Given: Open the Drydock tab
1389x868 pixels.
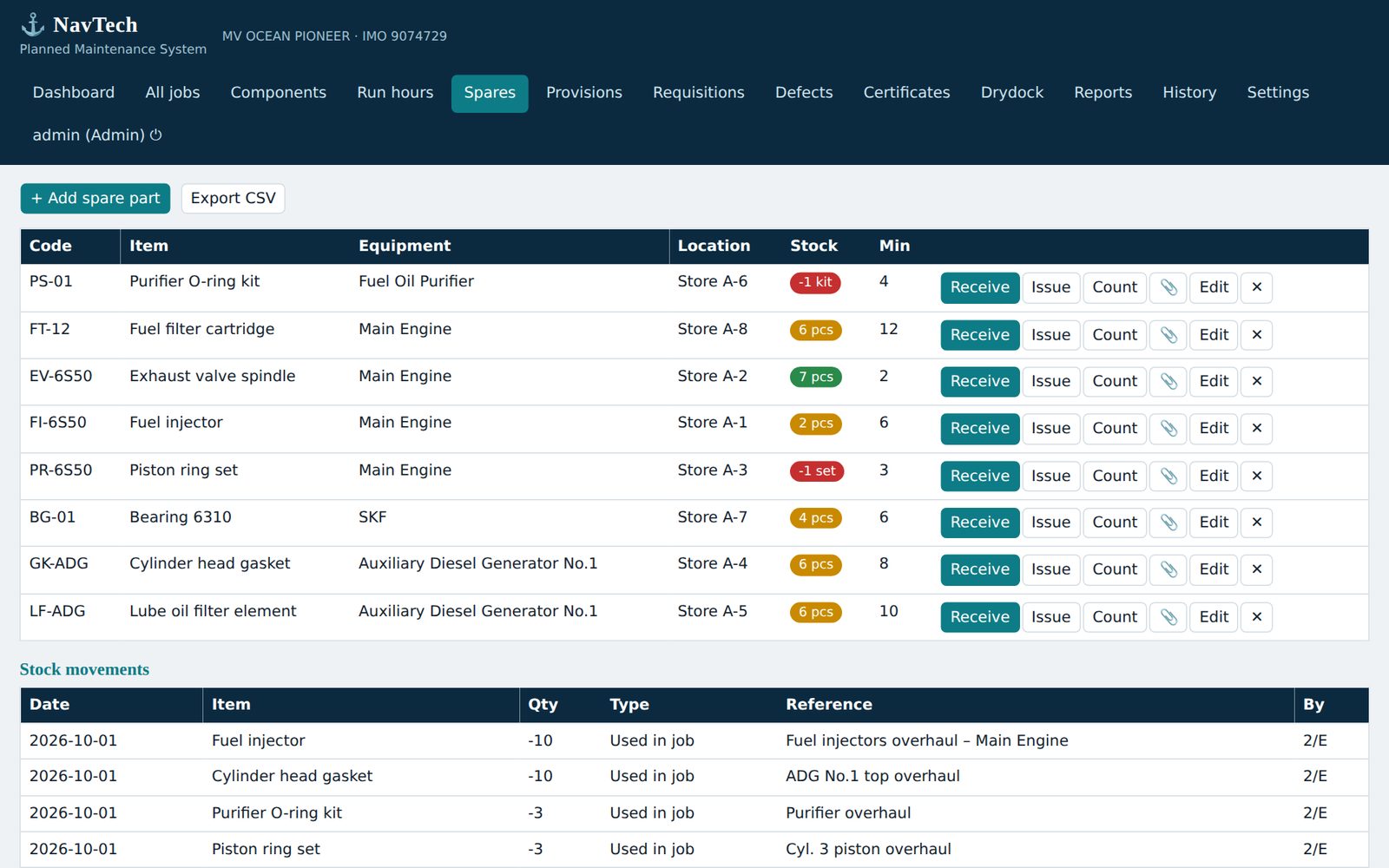Looking at the screenshot, I should 1012,93.
